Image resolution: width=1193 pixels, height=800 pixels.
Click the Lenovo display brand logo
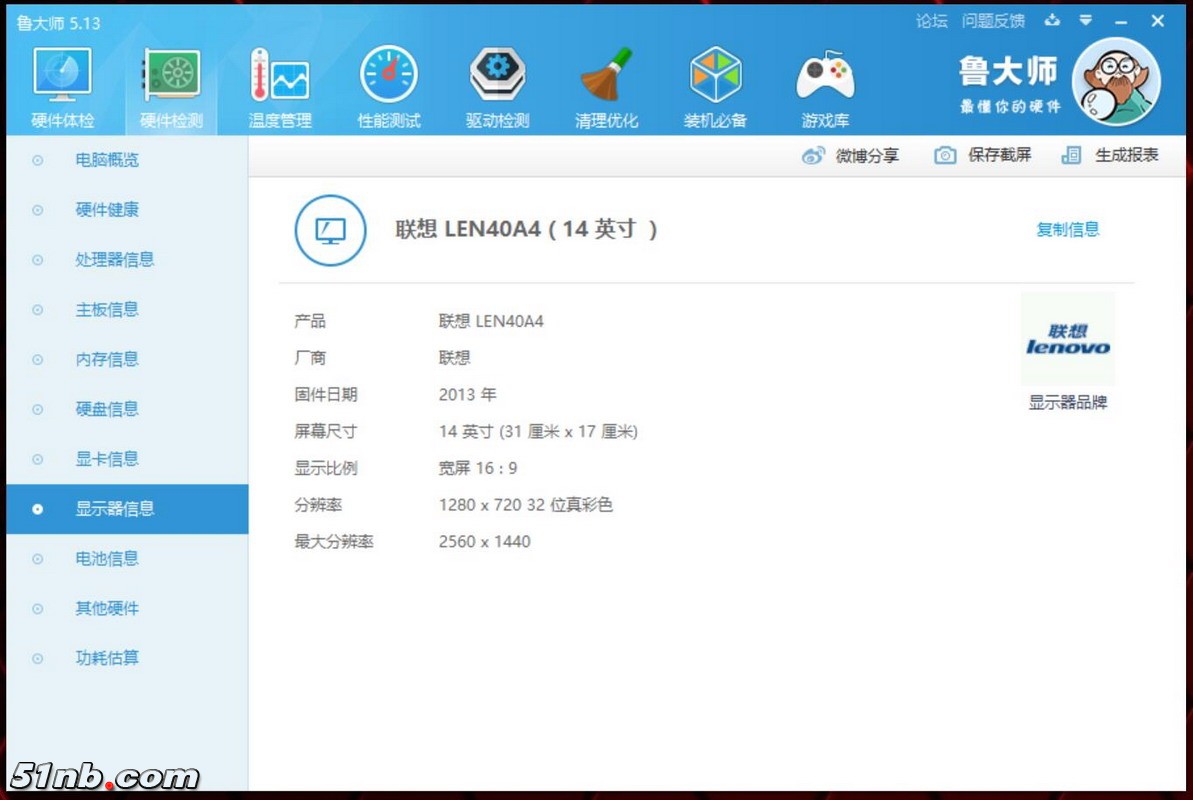(x=1067, y=340)
